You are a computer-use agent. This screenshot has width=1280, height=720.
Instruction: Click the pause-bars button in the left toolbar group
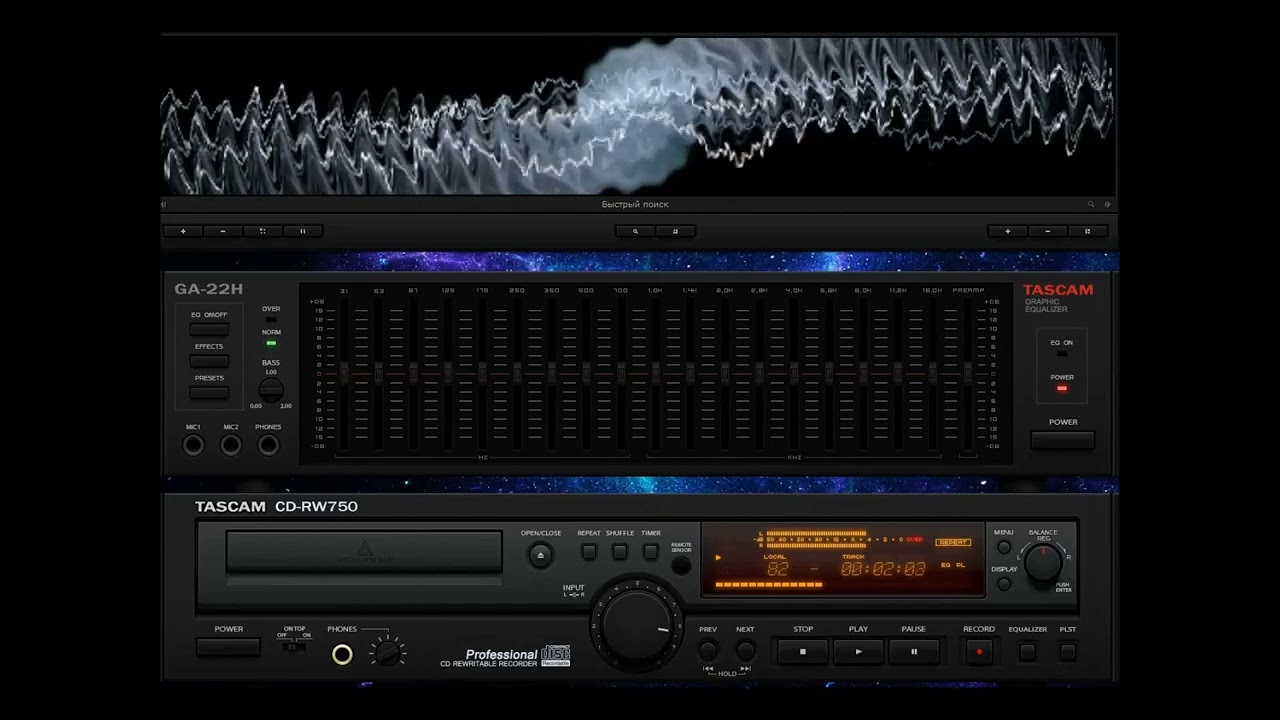tap(303, 231)
